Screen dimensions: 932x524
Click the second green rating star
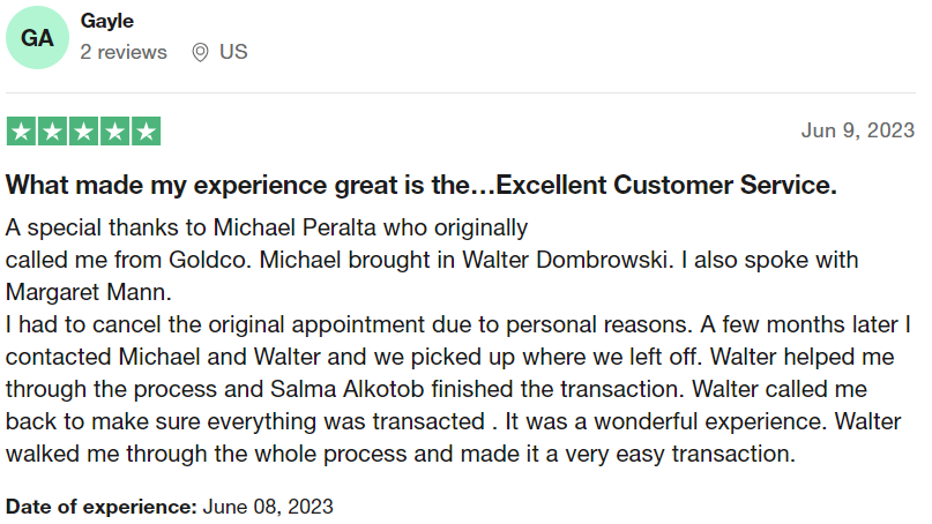pos(52,131)
